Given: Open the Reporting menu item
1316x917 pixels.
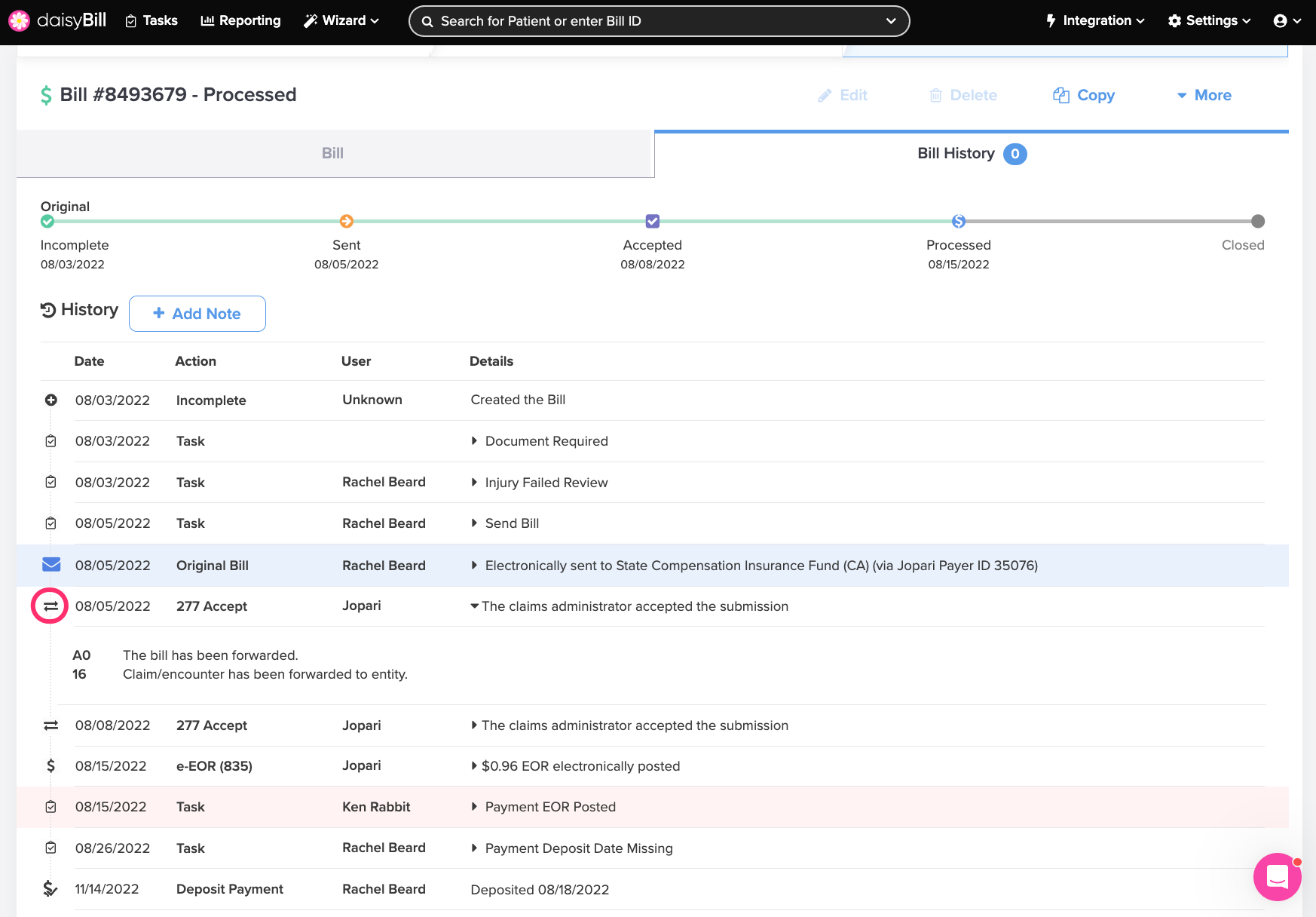Looking at the screenshot, I should click(x=240, y=20).
